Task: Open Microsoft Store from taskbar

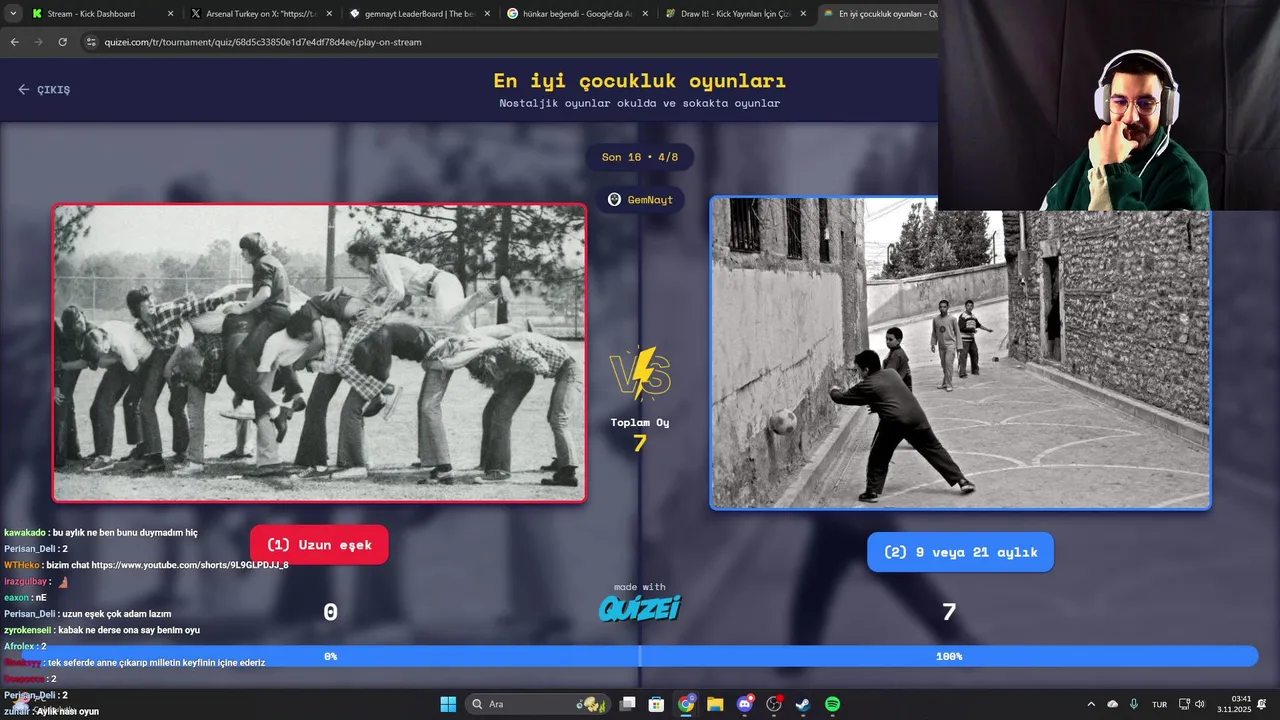Action: click(x=656, y=704)
